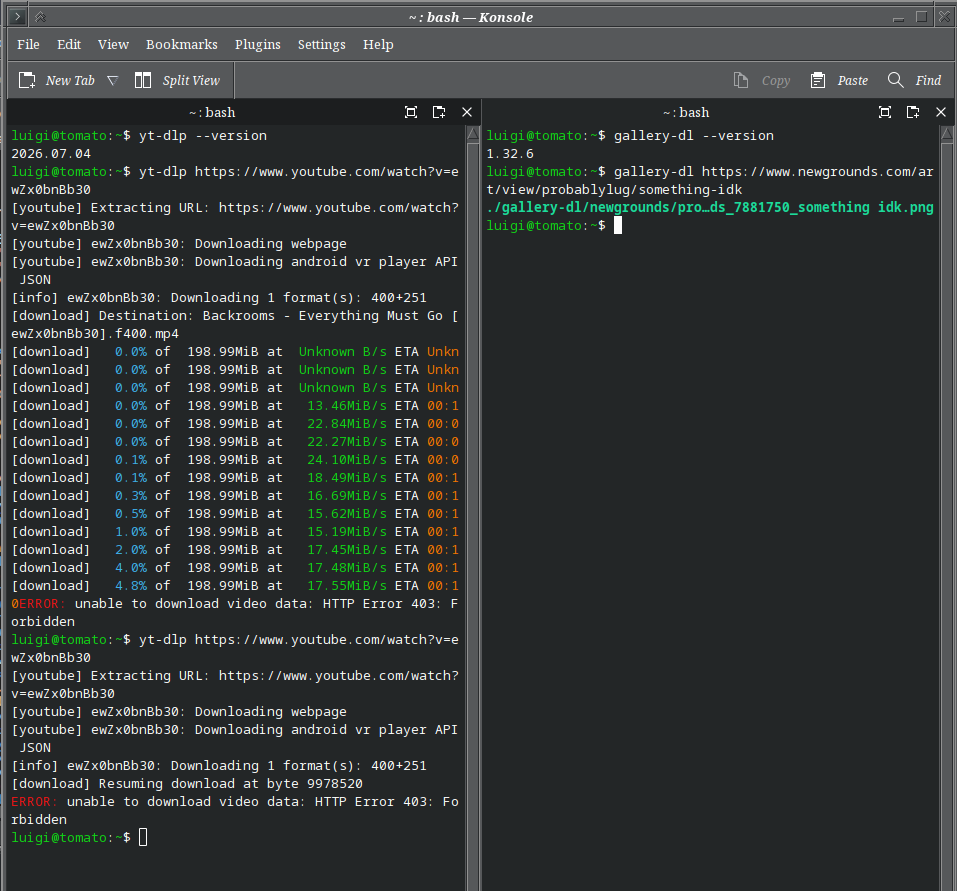Close the left bash split pane

pos(467,112)
